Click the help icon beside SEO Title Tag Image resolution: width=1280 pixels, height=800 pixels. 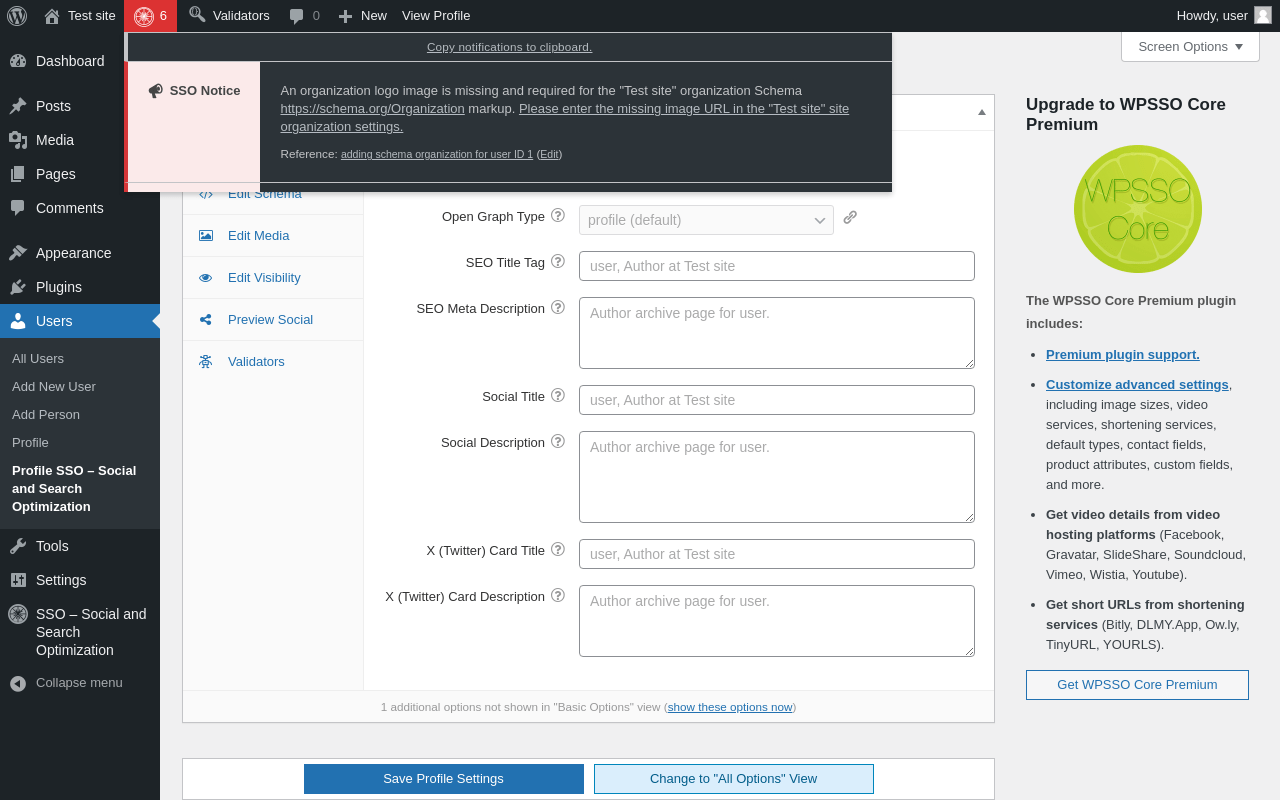tap(558, 261)
